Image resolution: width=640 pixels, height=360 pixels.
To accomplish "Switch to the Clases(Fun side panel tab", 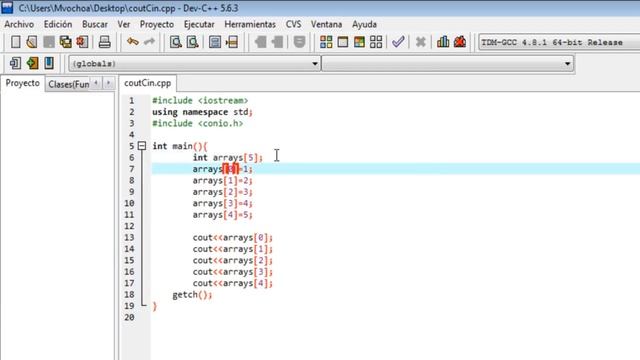I will click(69, 84).
